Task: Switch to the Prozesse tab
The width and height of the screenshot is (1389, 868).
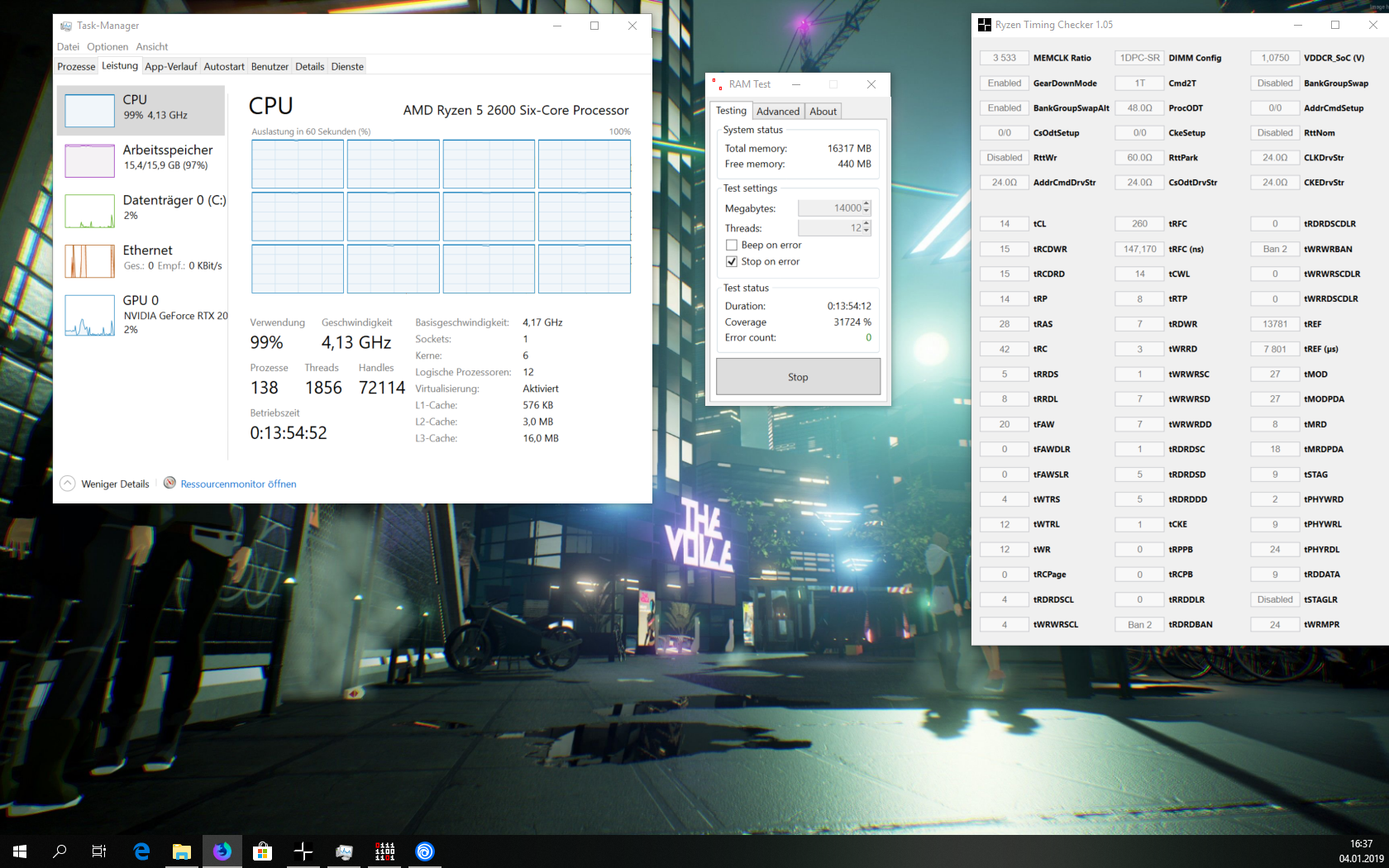Action: tap(76, 67)
